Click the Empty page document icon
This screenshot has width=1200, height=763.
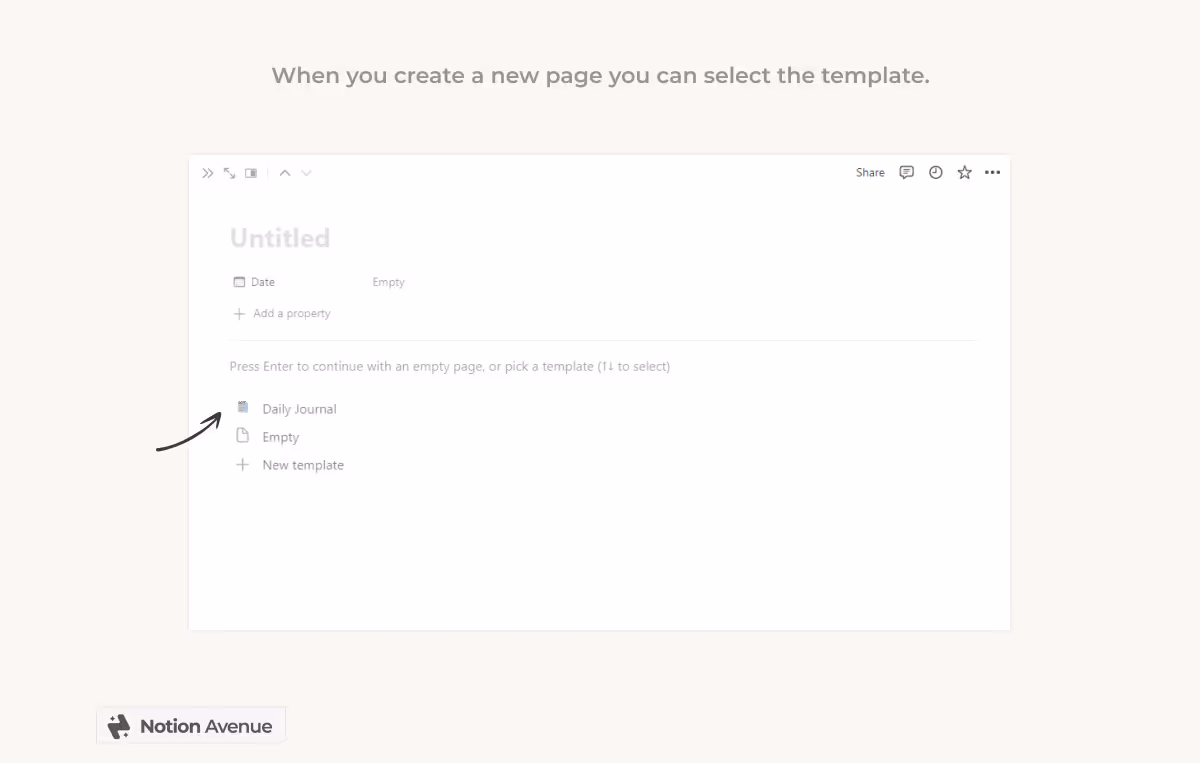pyautogui.click(x=242, y=436)
